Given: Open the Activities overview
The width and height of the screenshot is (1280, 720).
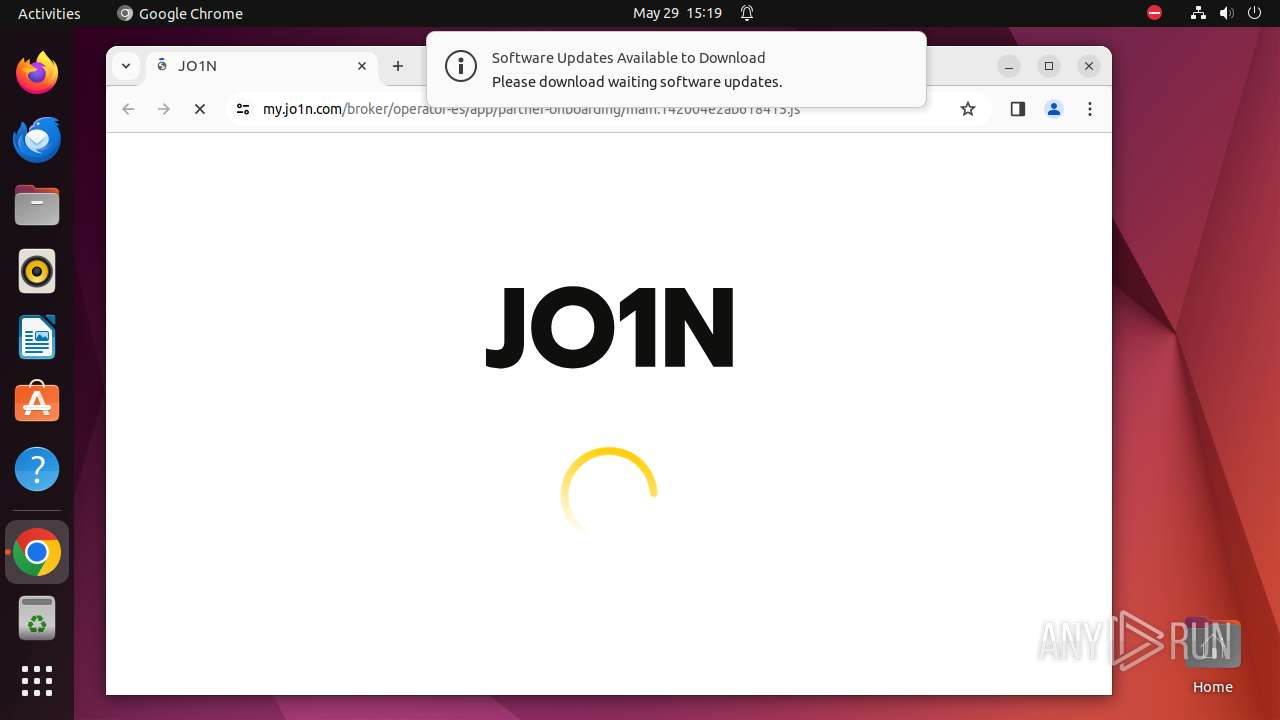Looking at the screenshot, I should click(x=49, y=13).
